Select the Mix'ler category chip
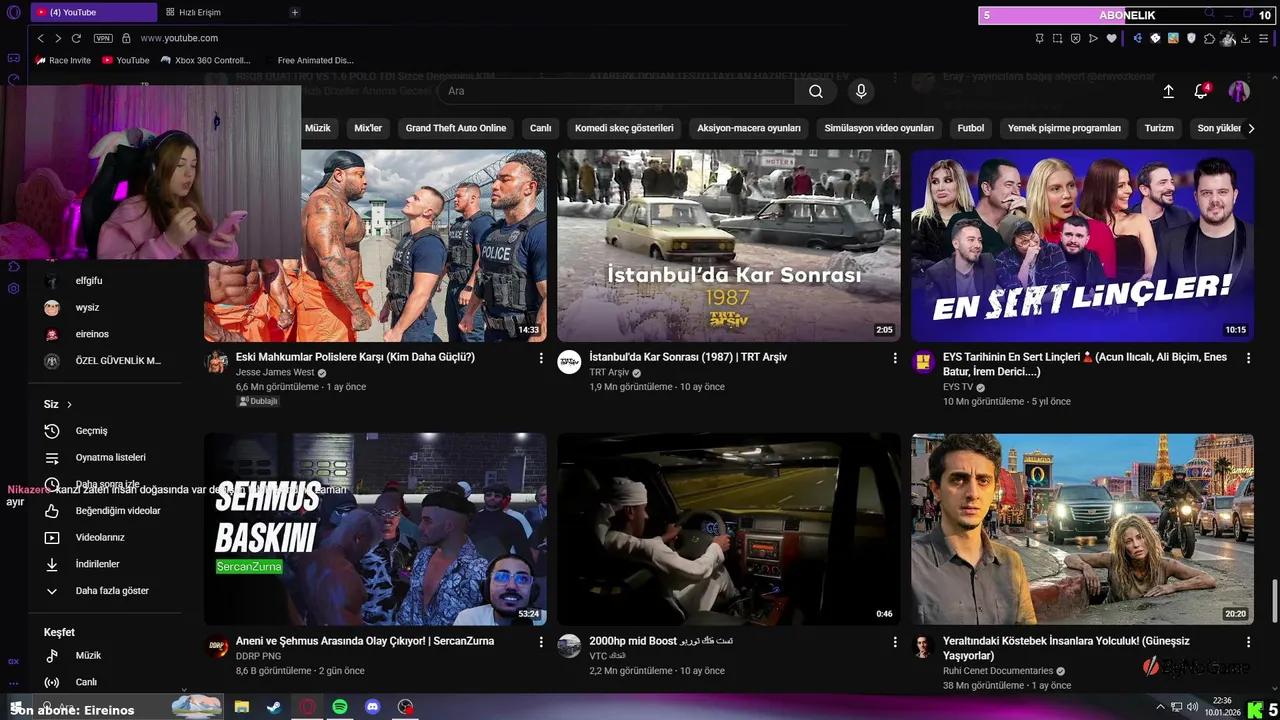 pyautogui.click(x=368, y=128)
